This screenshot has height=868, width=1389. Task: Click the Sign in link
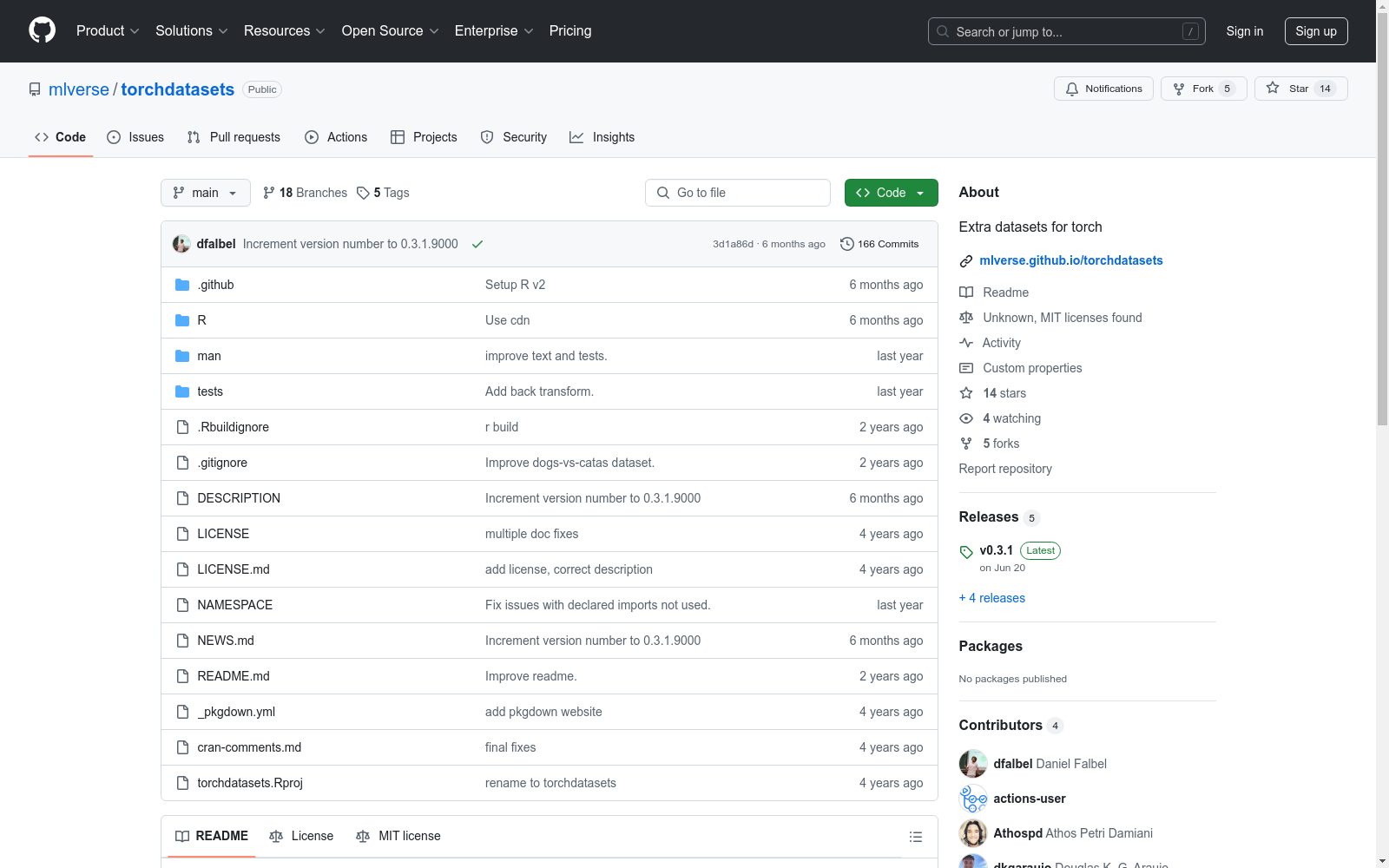pyautogui.click(x=1244, y=31)
